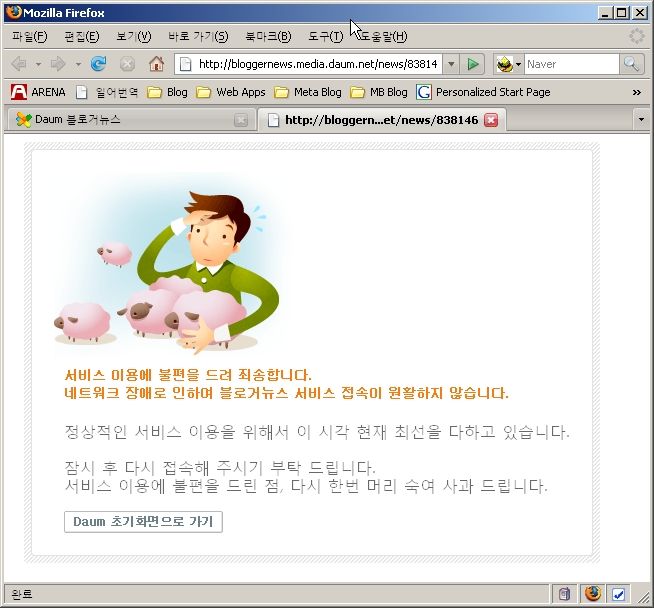Viewport: 654px width, 608px height.
Task: Open the 보기(V) menu
Action: coord(133,37)
